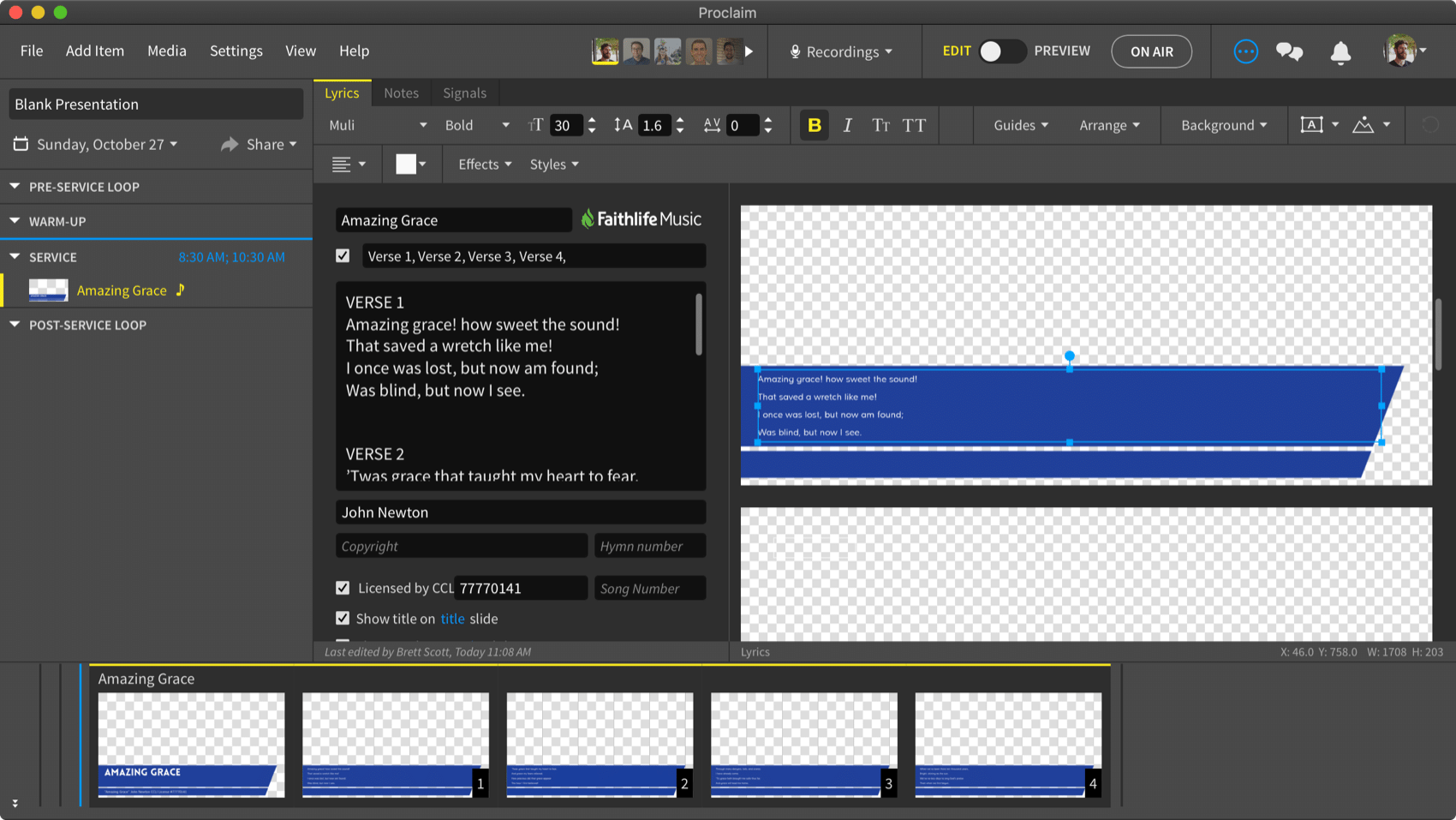Image resolution: width=1456 pixels, height=820 pixels.
Task: Open the Media menu
Action: (x=167, y=51)
